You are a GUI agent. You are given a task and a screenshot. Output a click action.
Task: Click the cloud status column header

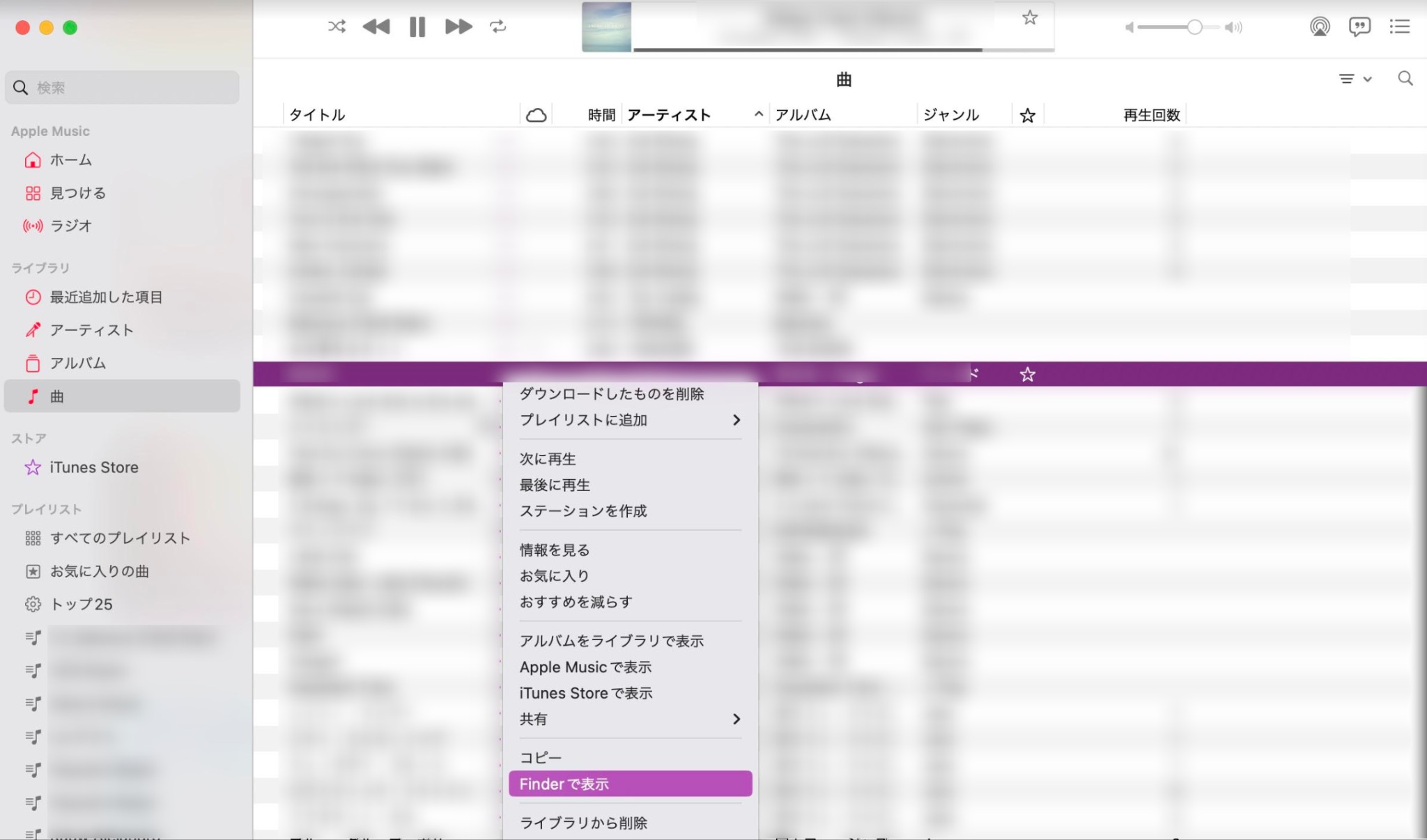coord(536,115)
